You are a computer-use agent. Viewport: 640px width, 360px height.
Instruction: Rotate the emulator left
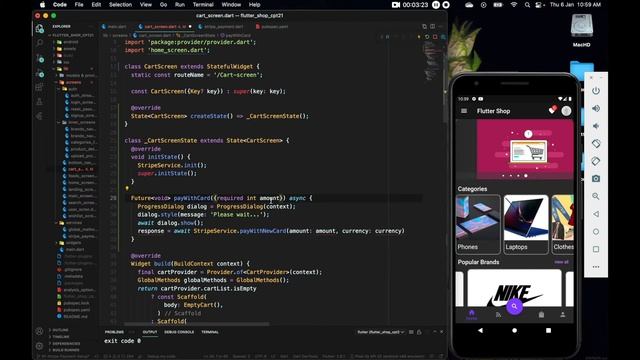pyautogui.click(x=596, y=143)
